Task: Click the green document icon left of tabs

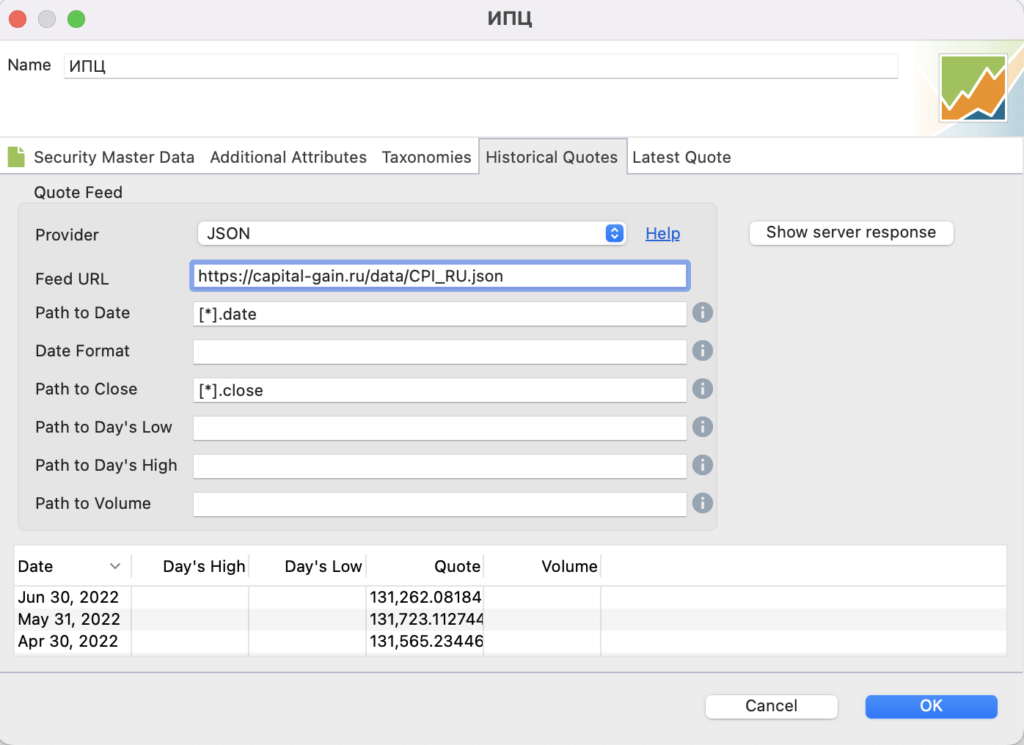Action: coord(16,157)
